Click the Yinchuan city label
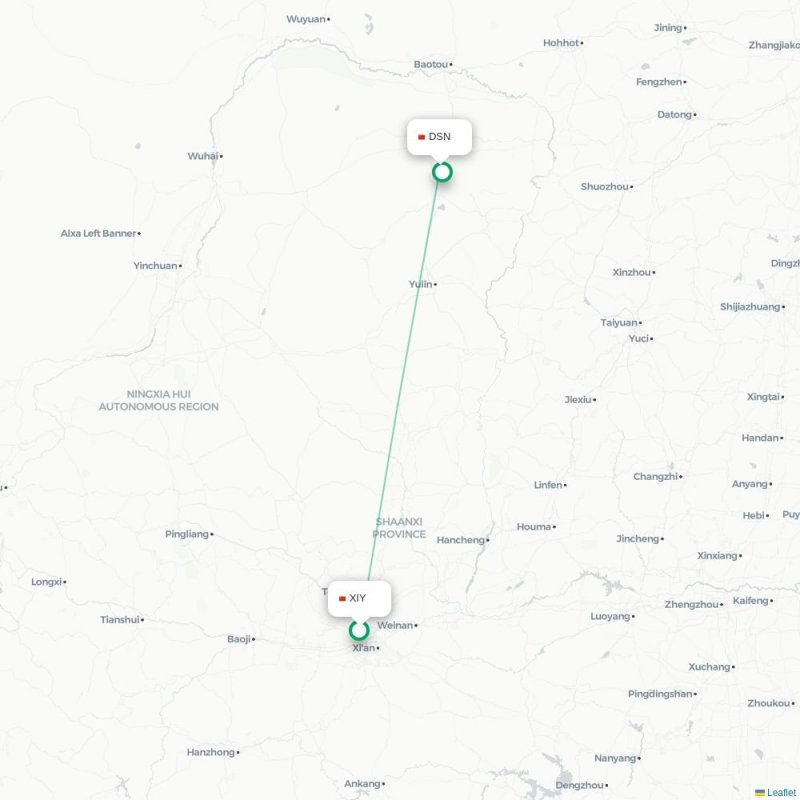The image size is (800, 800). click(155, 266)
